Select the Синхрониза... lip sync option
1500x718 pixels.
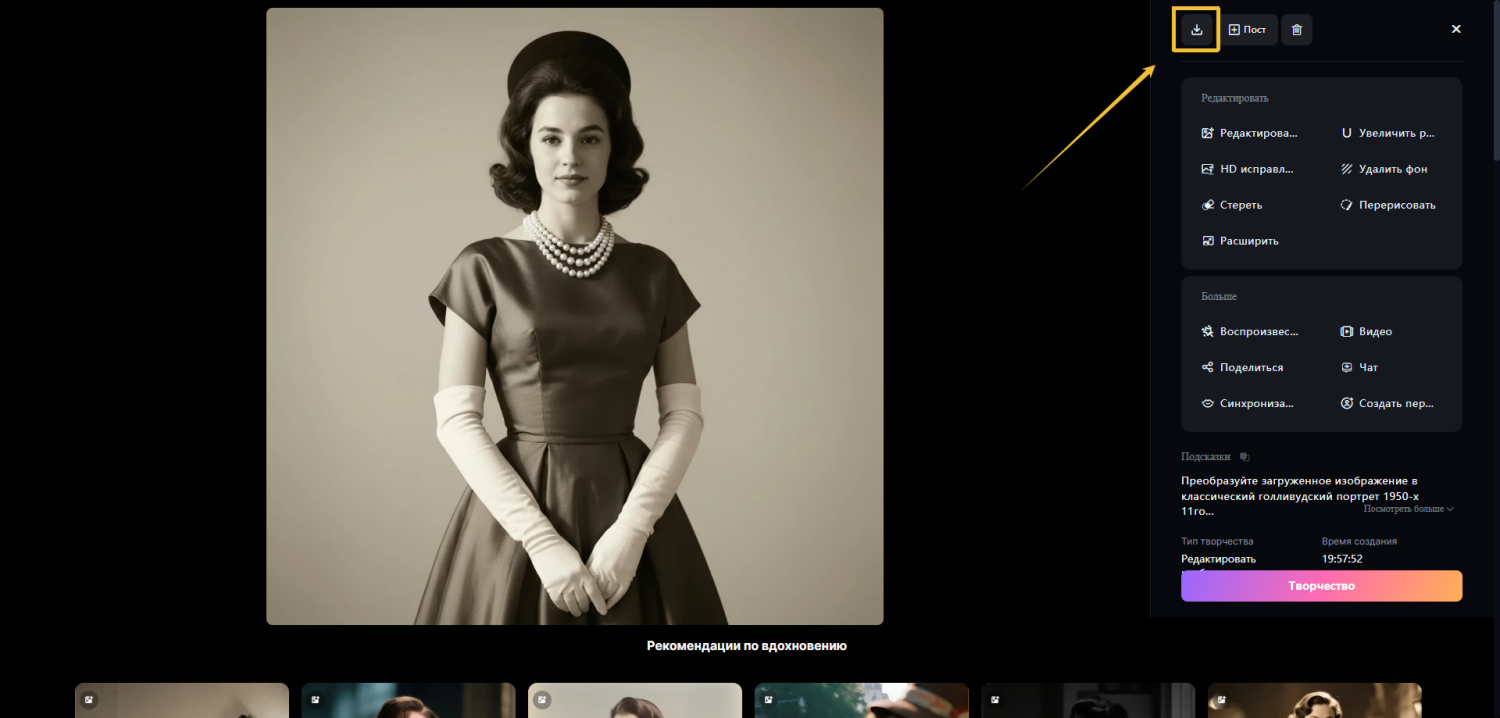[1248, 403]
